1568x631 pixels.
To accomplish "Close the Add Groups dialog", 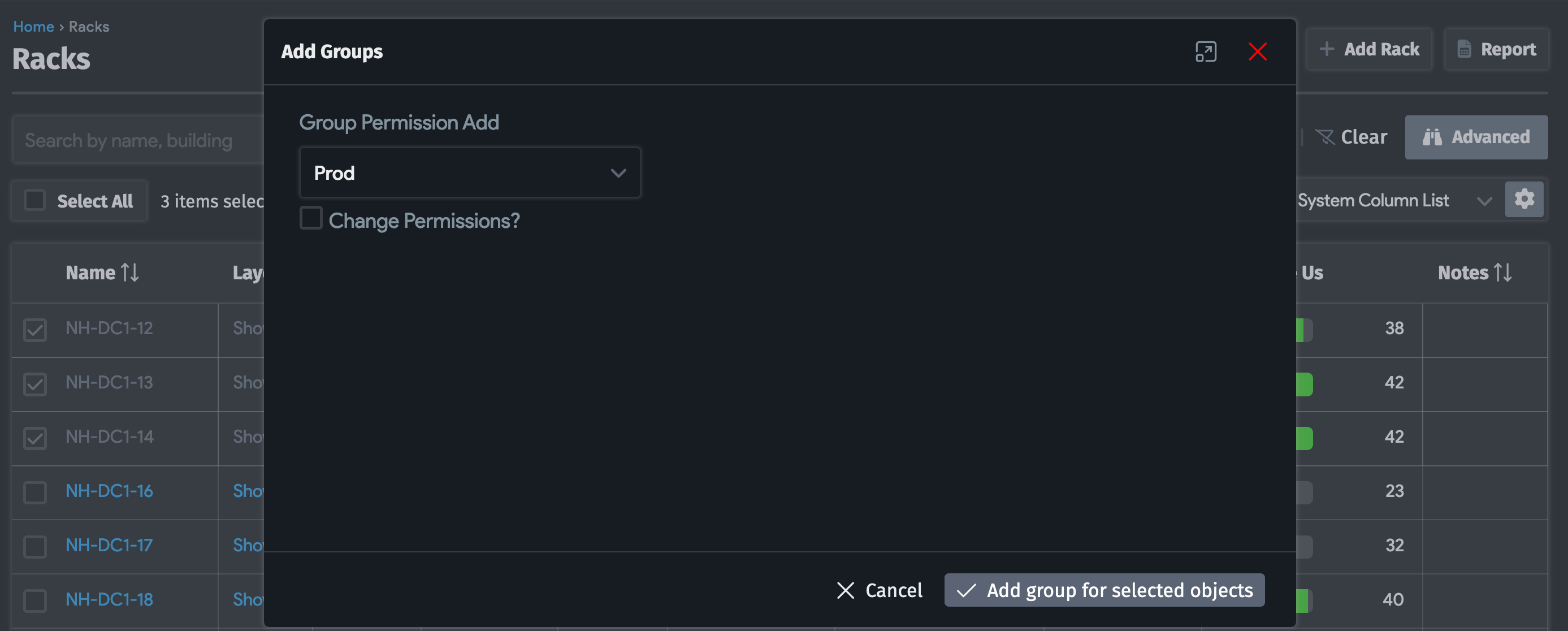I will pos(1257,52).
